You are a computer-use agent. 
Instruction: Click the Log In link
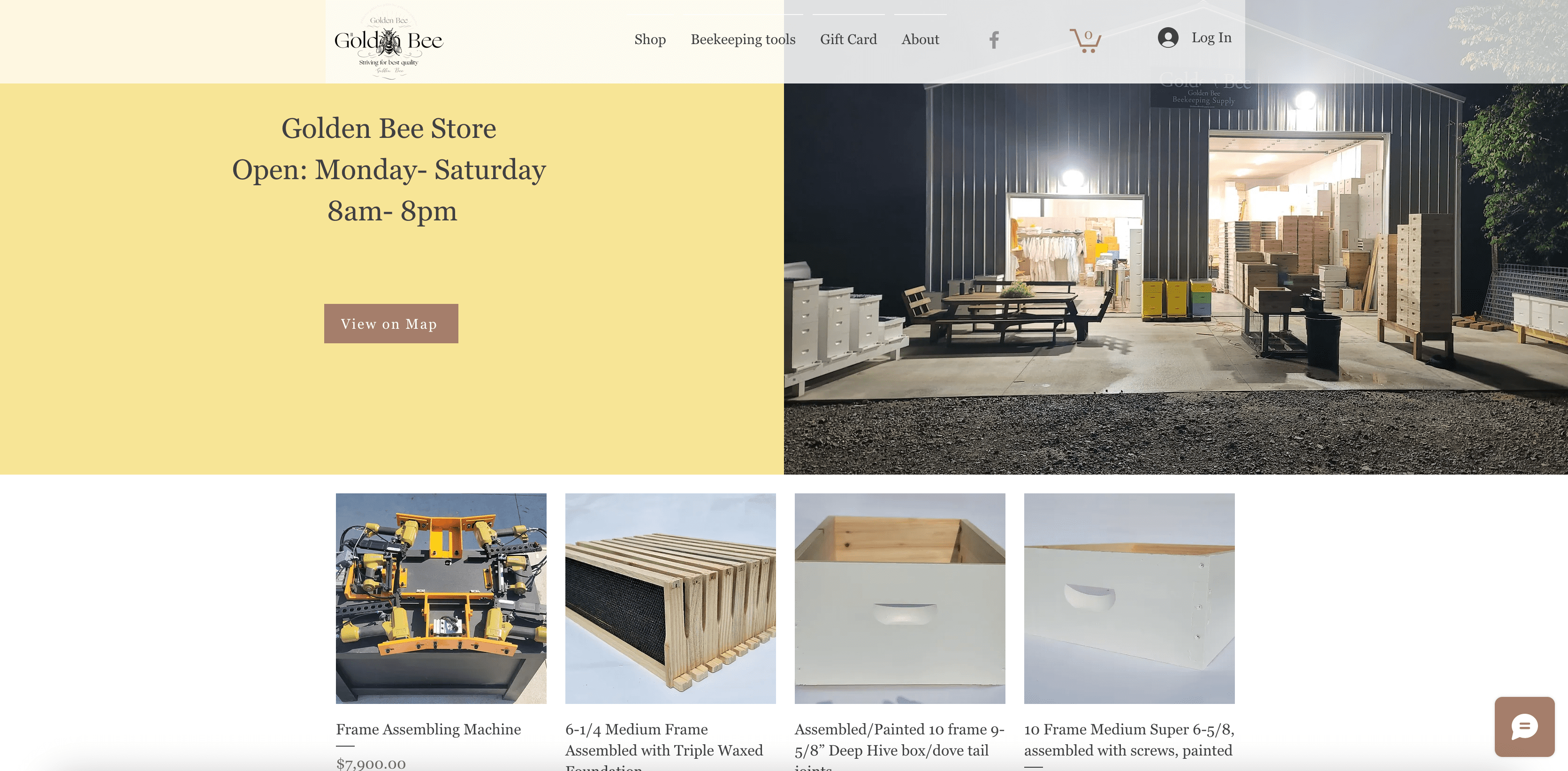point(1210,38)
